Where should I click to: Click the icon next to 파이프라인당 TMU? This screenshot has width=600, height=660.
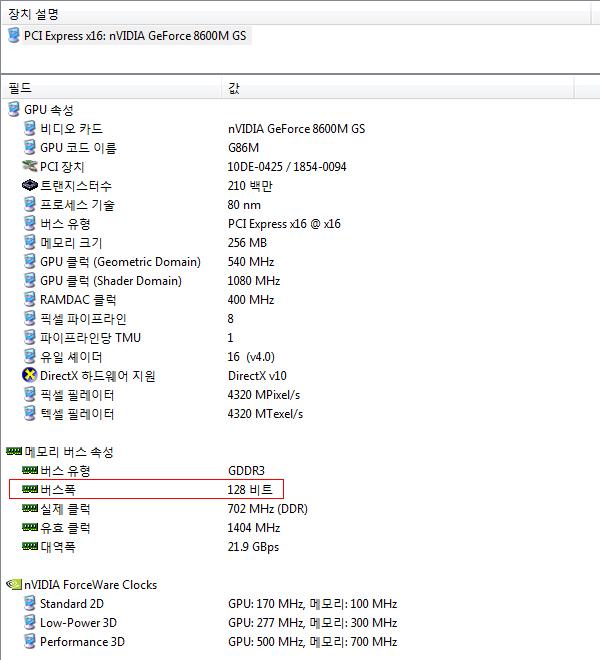click(x=29, y=337)
